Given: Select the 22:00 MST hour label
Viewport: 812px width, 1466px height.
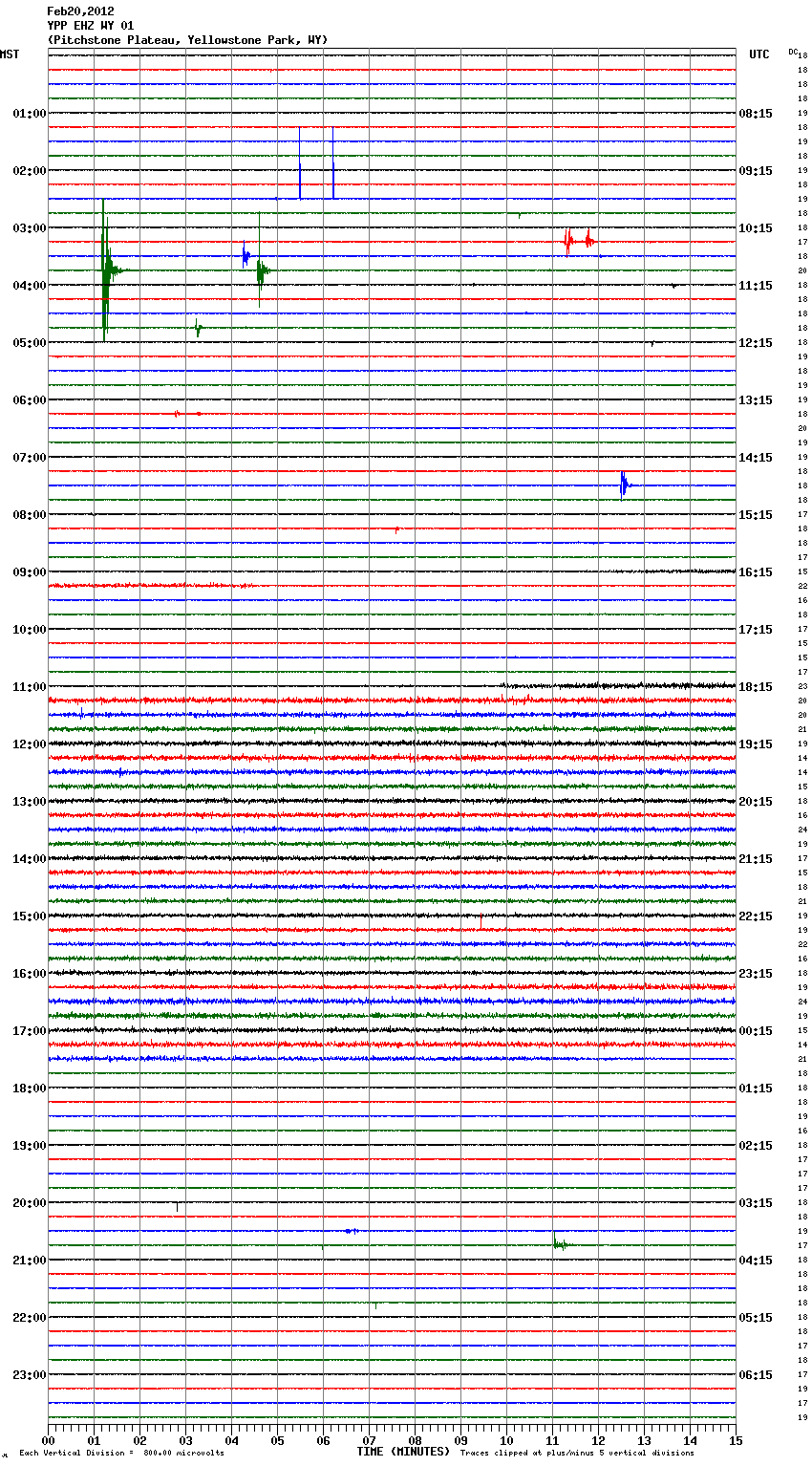Looking at the screenshot, I should (x=30, y=1318).
